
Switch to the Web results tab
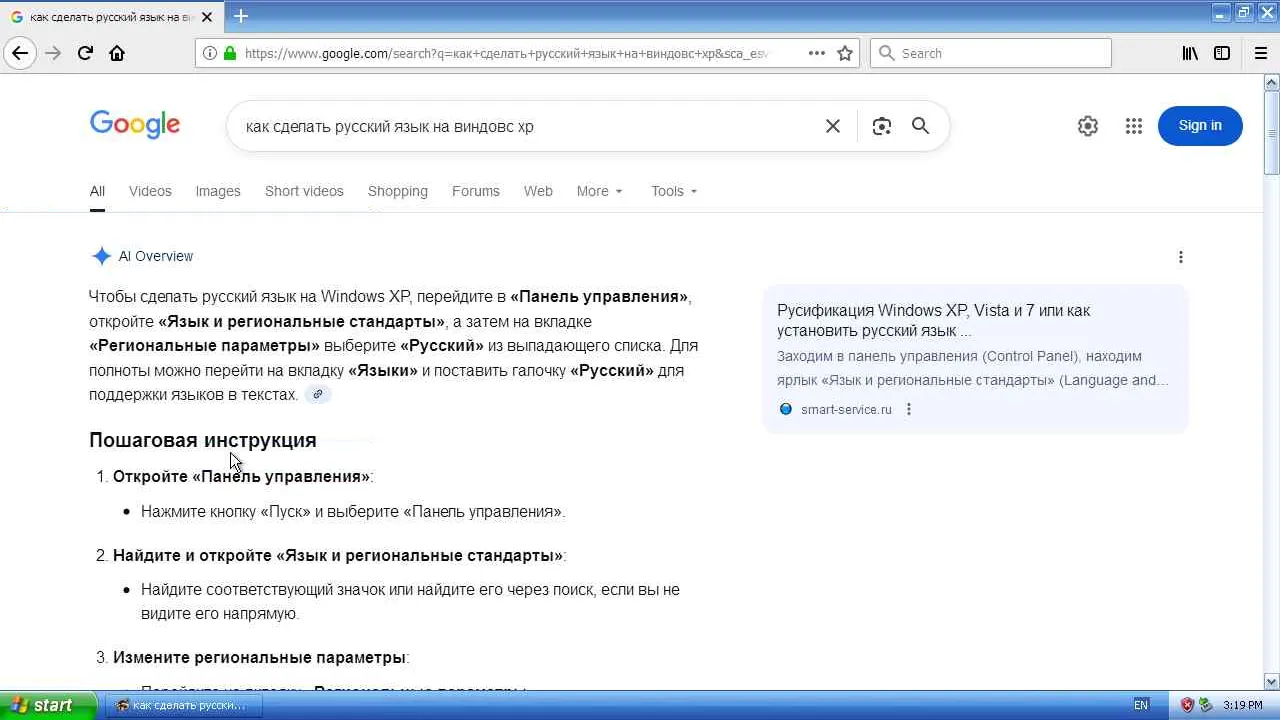538,191
